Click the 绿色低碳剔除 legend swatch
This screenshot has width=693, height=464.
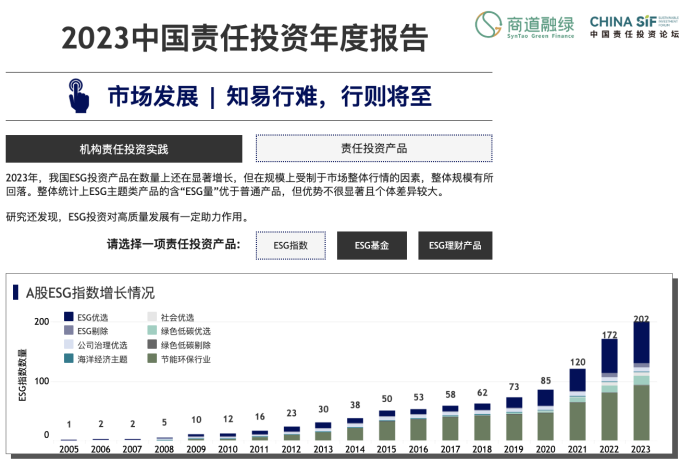click(x=152, y=344)
